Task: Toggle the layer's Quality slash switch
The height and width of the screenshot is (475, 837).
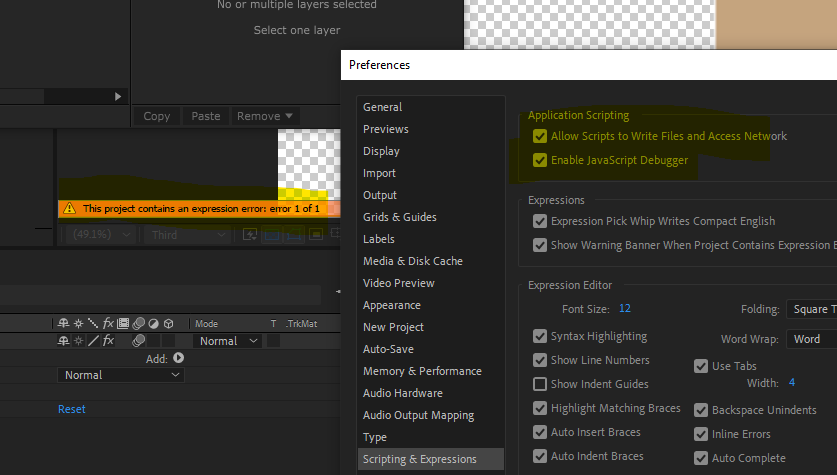Action: [93, 341]
